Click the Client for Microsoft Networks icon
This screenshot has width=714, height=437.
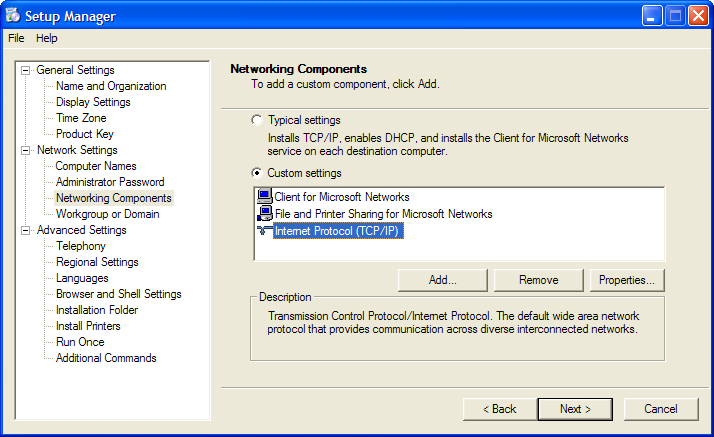tap(265, 196)
